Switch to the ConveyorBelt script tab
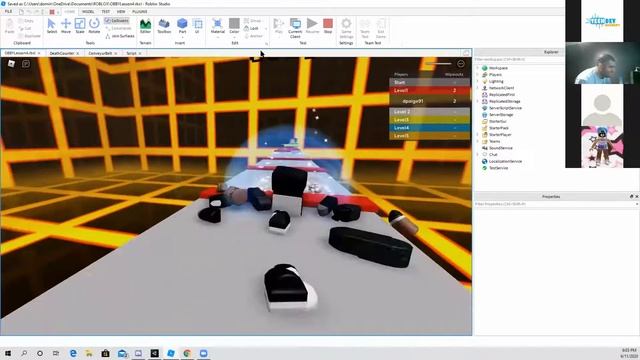640x360 pixels. coord(100,53)
